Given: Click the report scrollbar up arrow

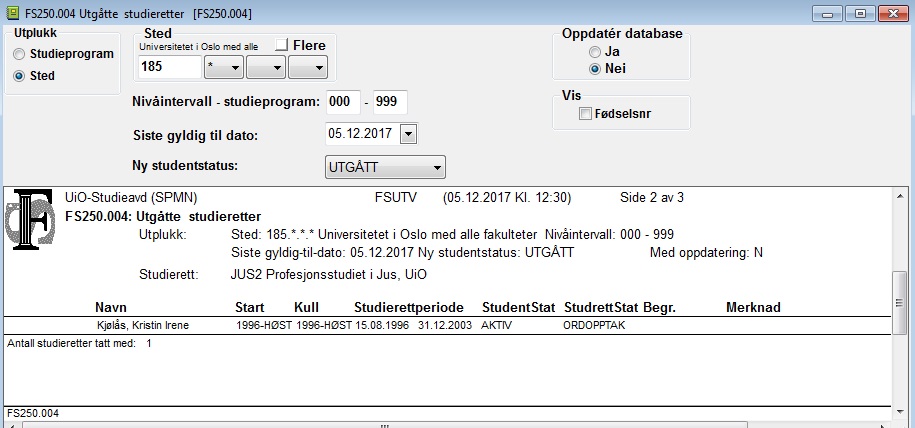Looking at the screenshot, I should [899, 196].
